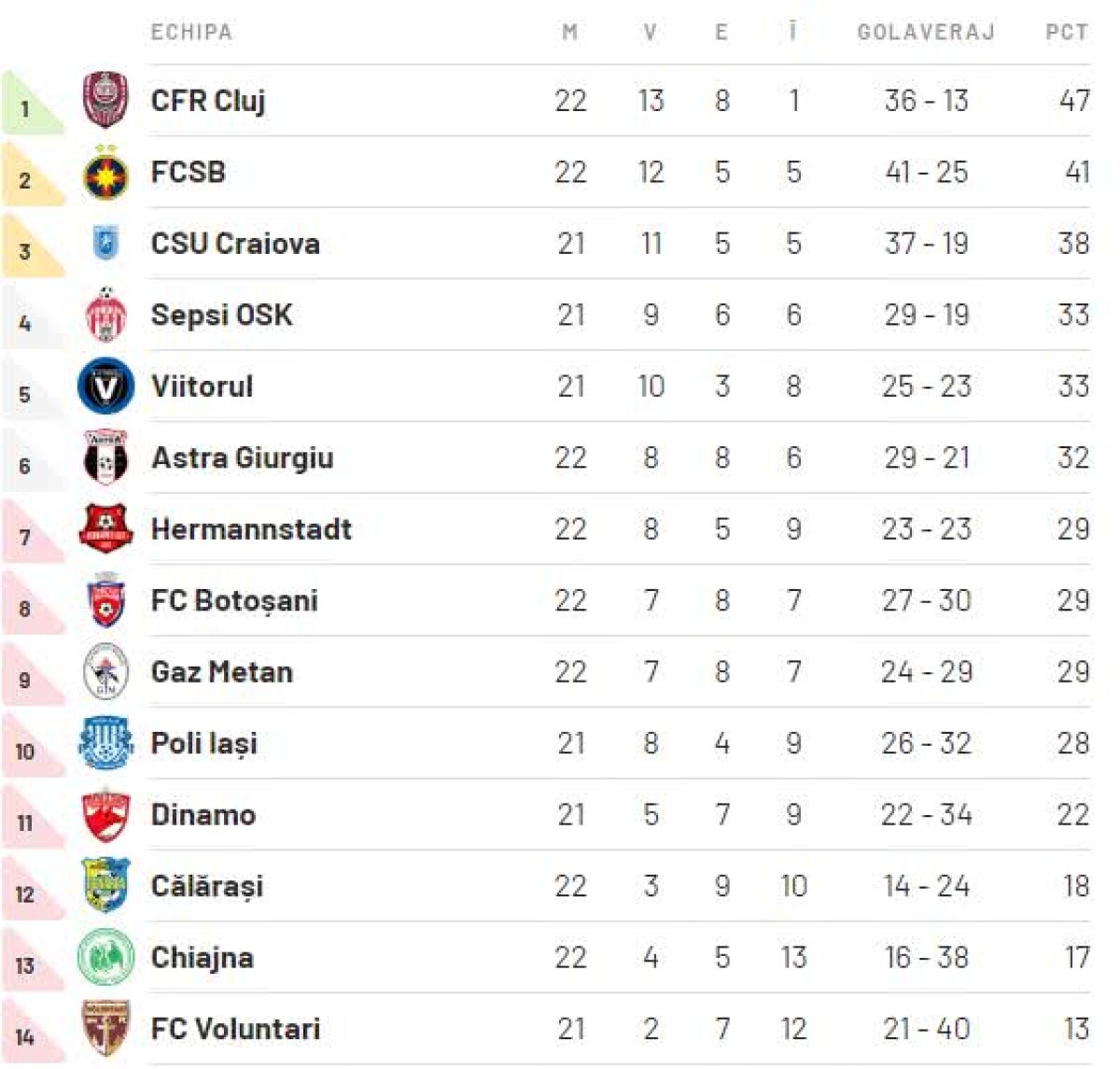The width and height of the screenshot is (1120, 1069).
Task: Sort table by the PCT column header
Action: 1066,33
